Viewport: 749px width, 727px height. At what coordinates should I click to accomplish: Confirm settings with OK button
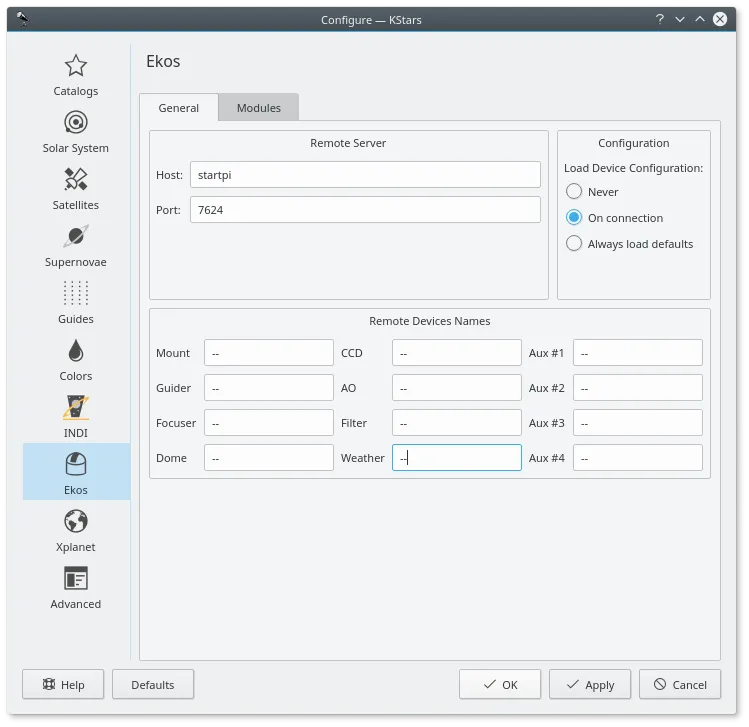(x=500, y=684)
